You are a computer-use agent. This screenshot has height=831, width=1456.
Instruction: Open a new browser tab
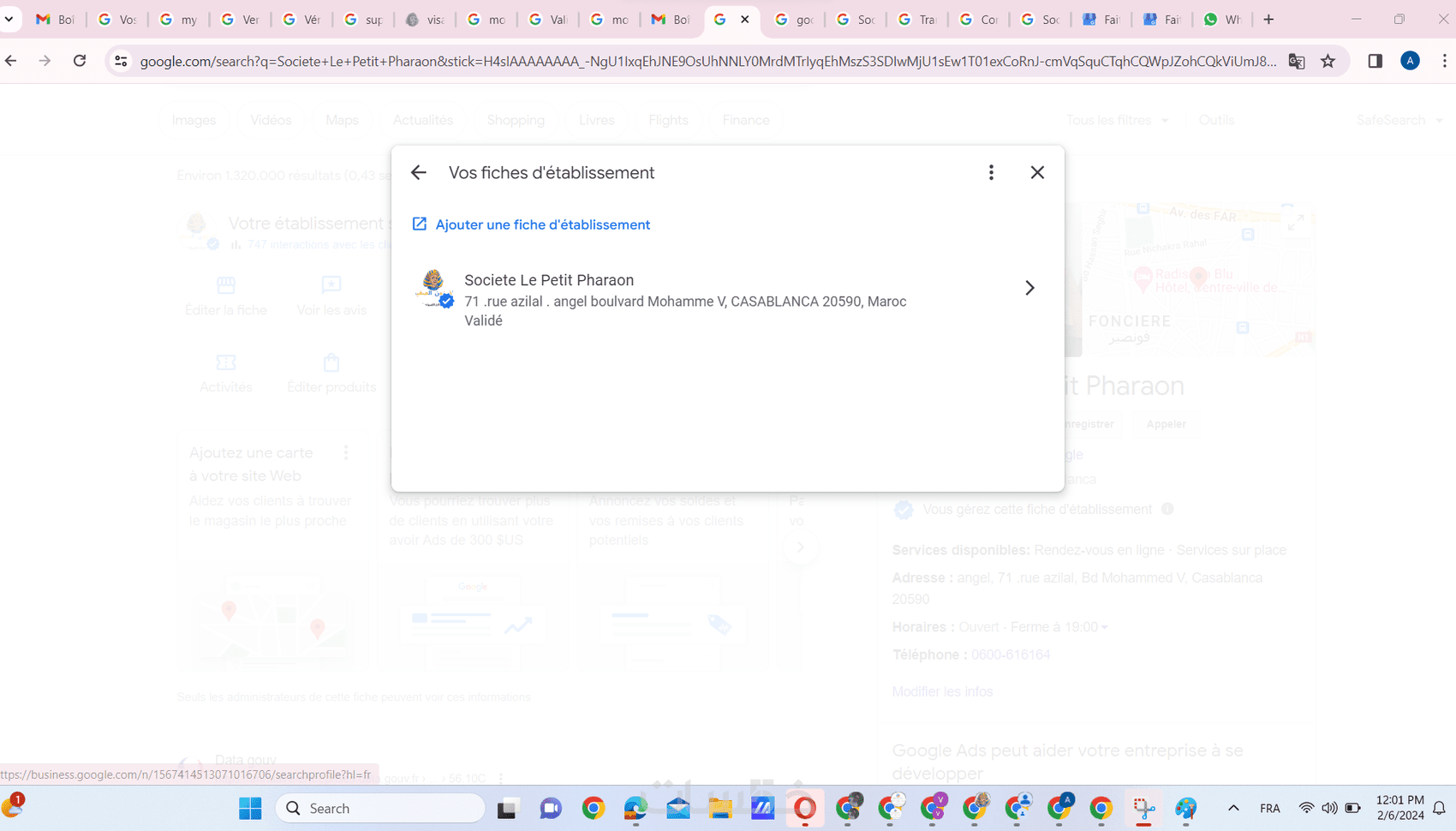[x=1268, y=19]
